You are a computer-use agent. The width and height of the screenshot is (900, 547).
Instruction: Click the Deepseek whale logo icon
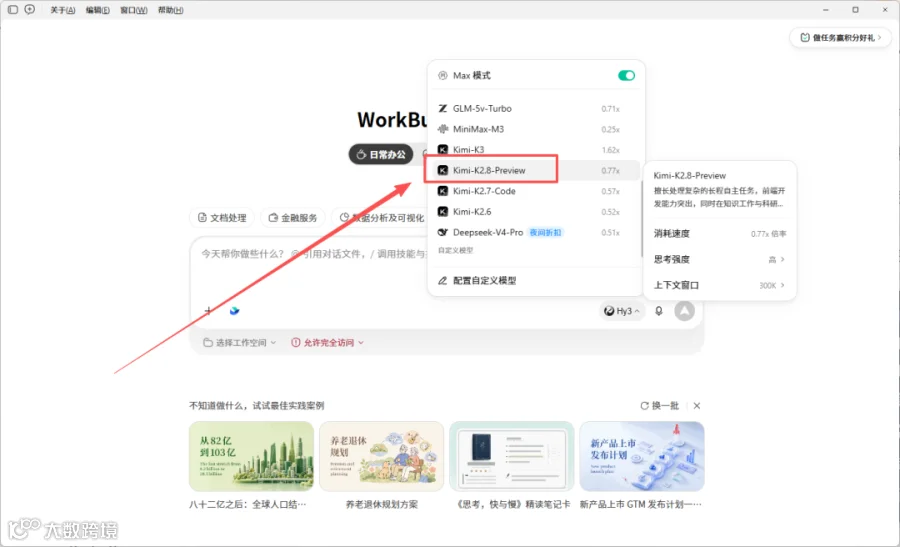pyautogui.click(x=443, y=232)
